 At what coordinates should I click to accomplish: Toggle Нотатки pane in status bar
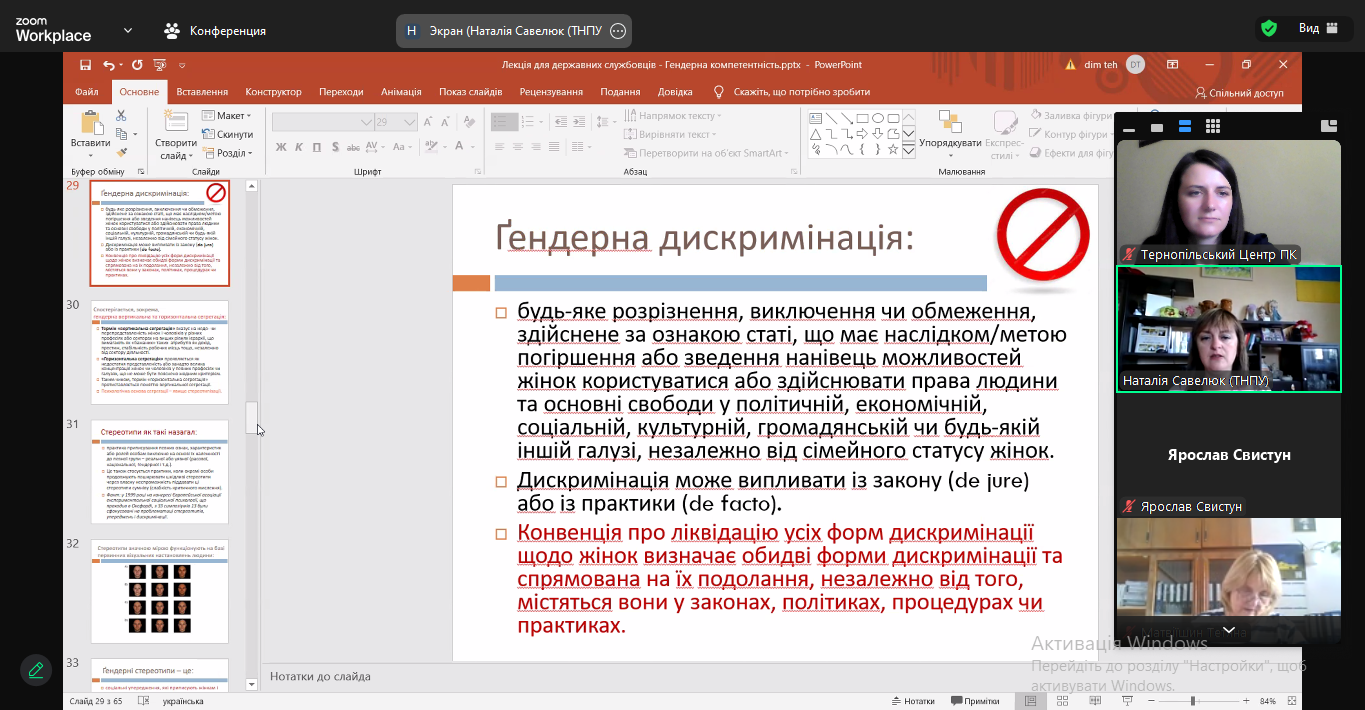tap(912, 701)
